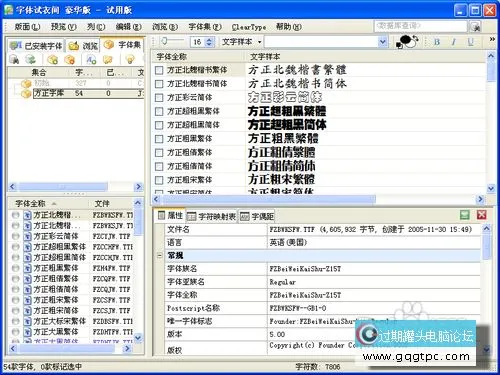Click scroll-down arrow of bottom-left file list
The height and width of the screenshot is (375, 500).
pos(138,338)
